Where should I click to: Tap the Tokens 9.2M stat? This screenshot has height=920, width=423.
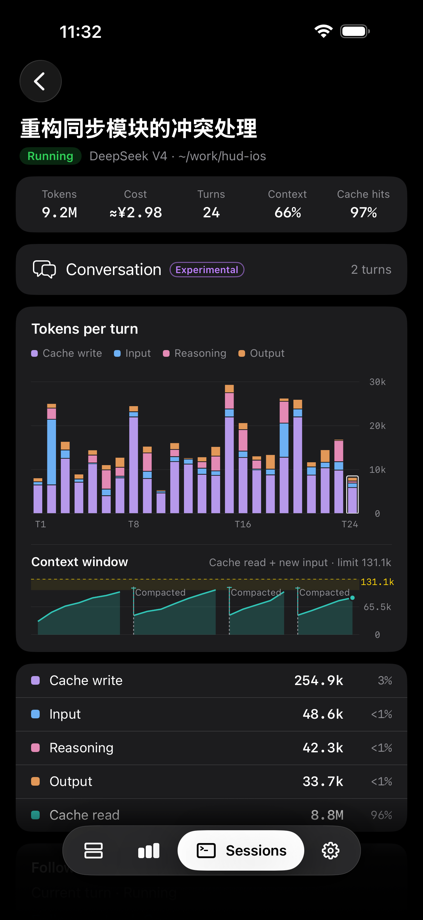tap(59, 204)
